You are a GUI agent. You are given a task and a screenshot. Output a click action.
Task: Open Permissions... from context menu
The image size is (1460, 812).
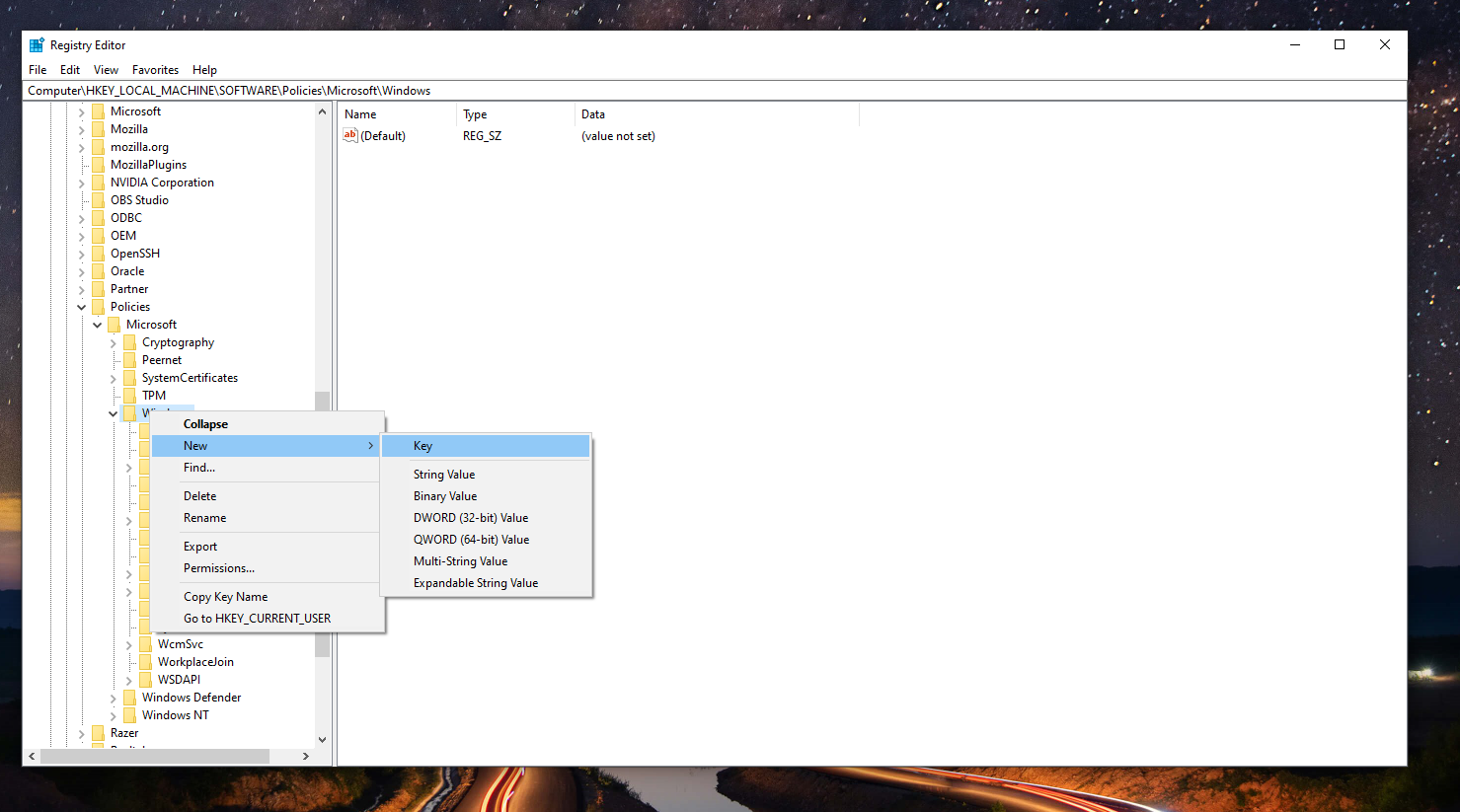click(268, 568)
